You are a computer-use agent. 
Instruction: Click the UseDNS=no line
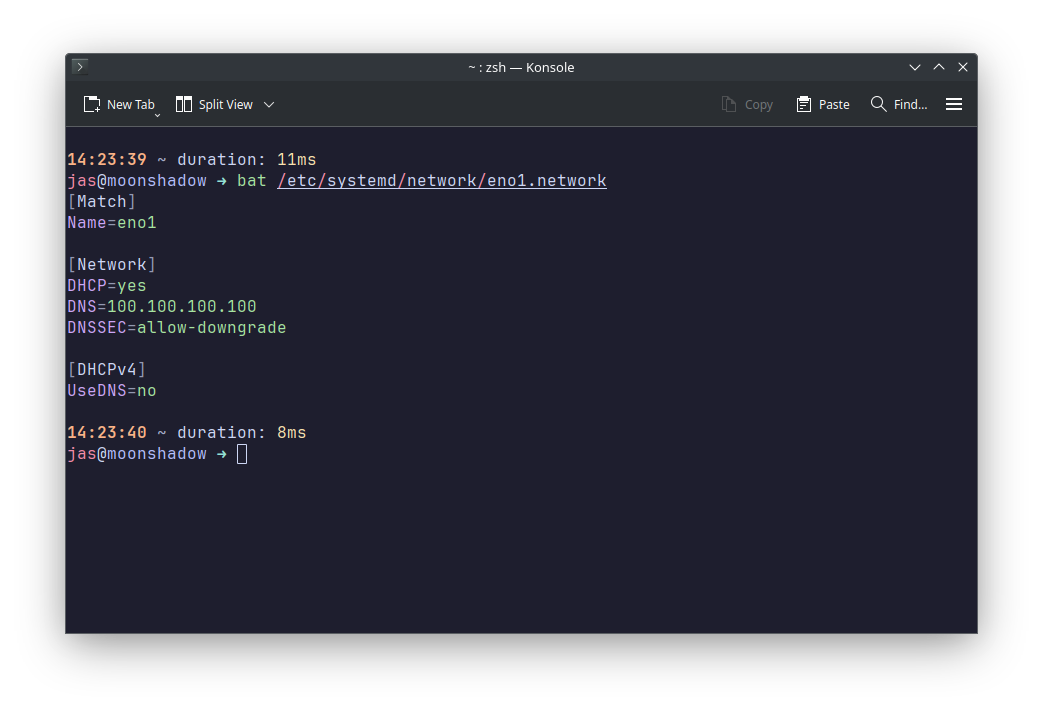112,391
